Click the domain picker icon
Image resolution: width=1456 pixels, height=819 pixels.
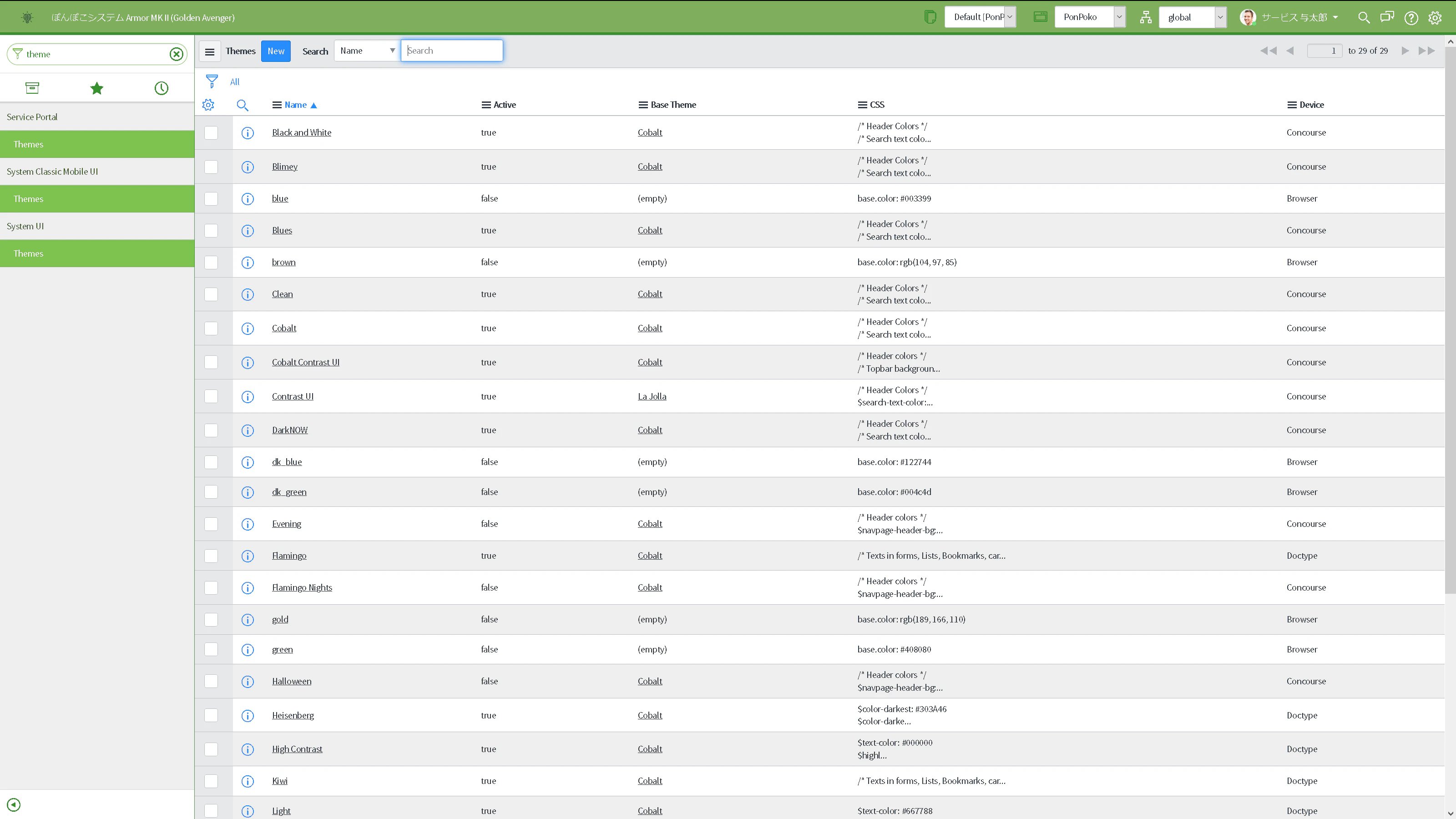click(x=1145, y=17)
